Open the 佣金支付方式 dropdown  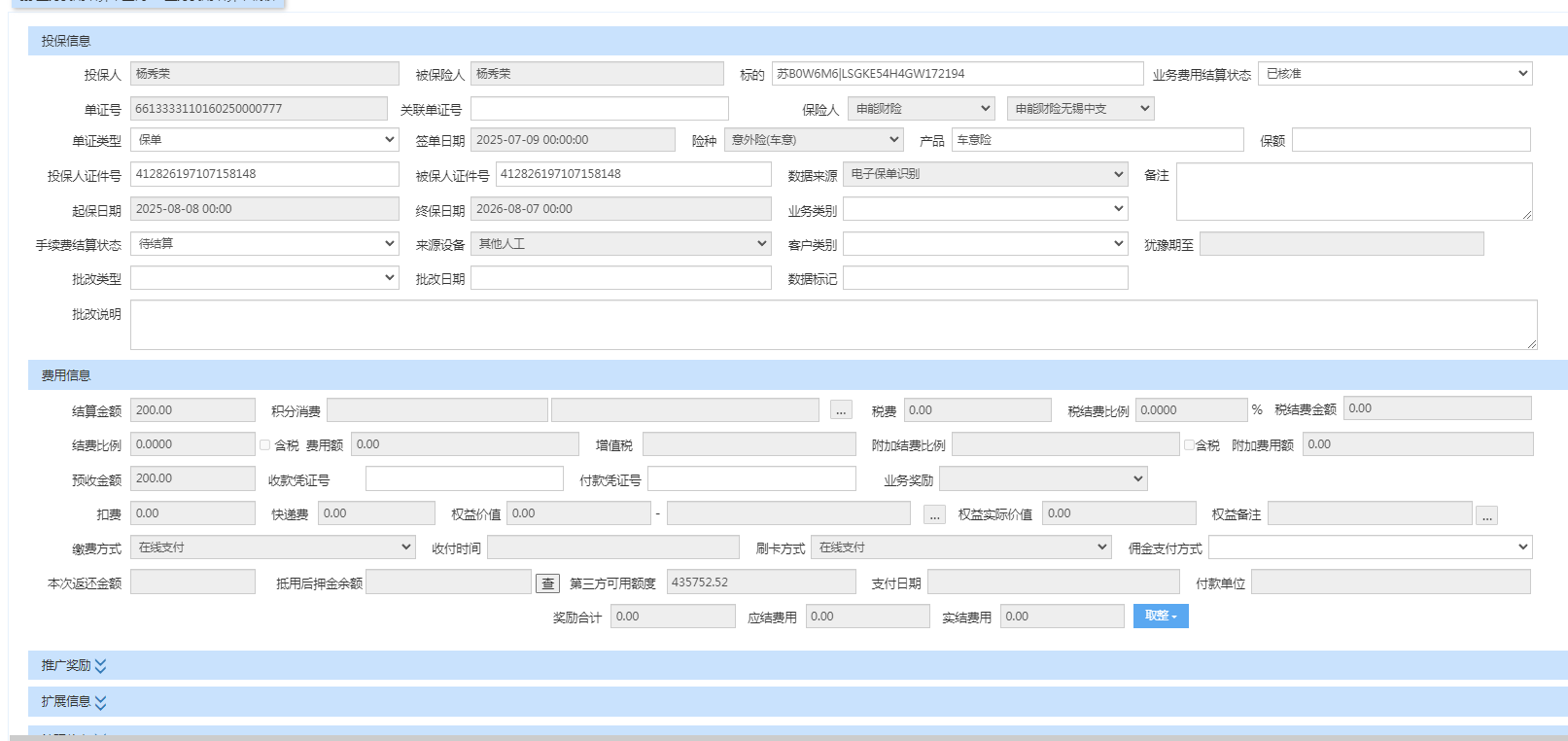[1371, 547]
